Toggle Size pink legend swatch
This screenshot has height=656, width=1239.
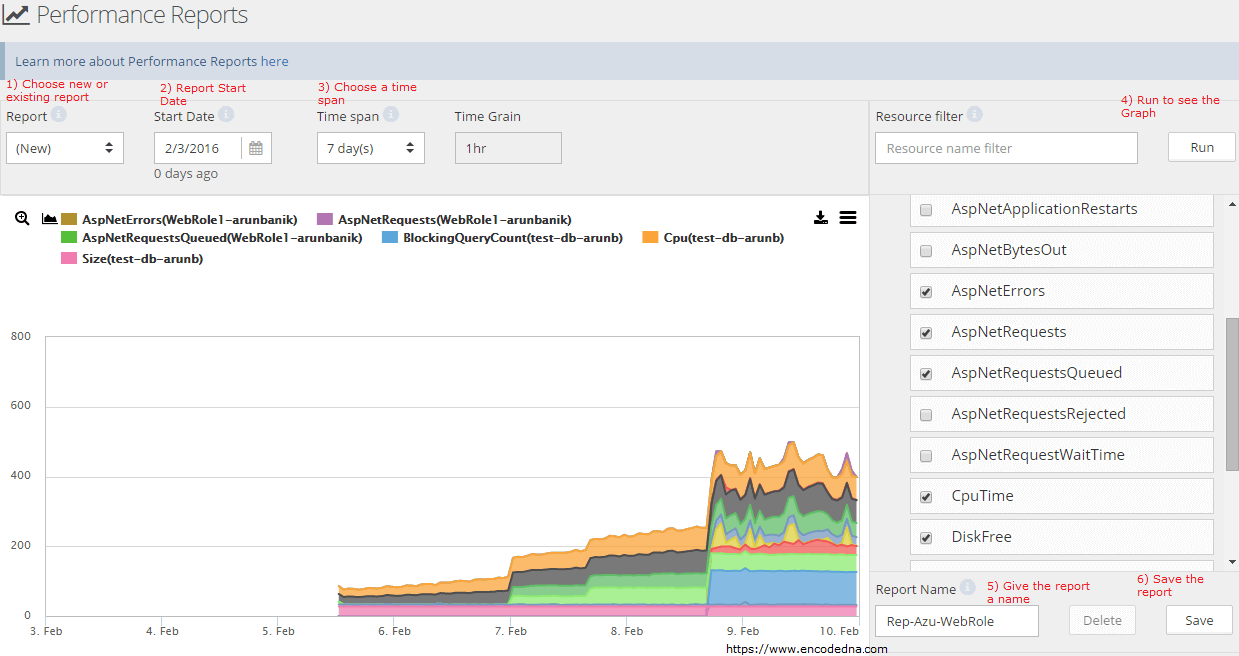point(69,259)
